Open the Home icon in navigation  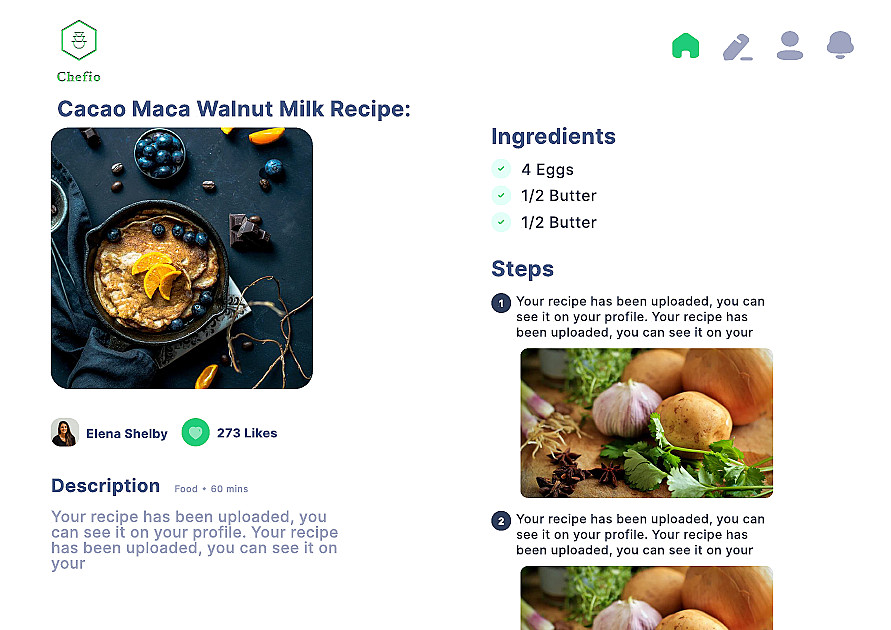685,45
